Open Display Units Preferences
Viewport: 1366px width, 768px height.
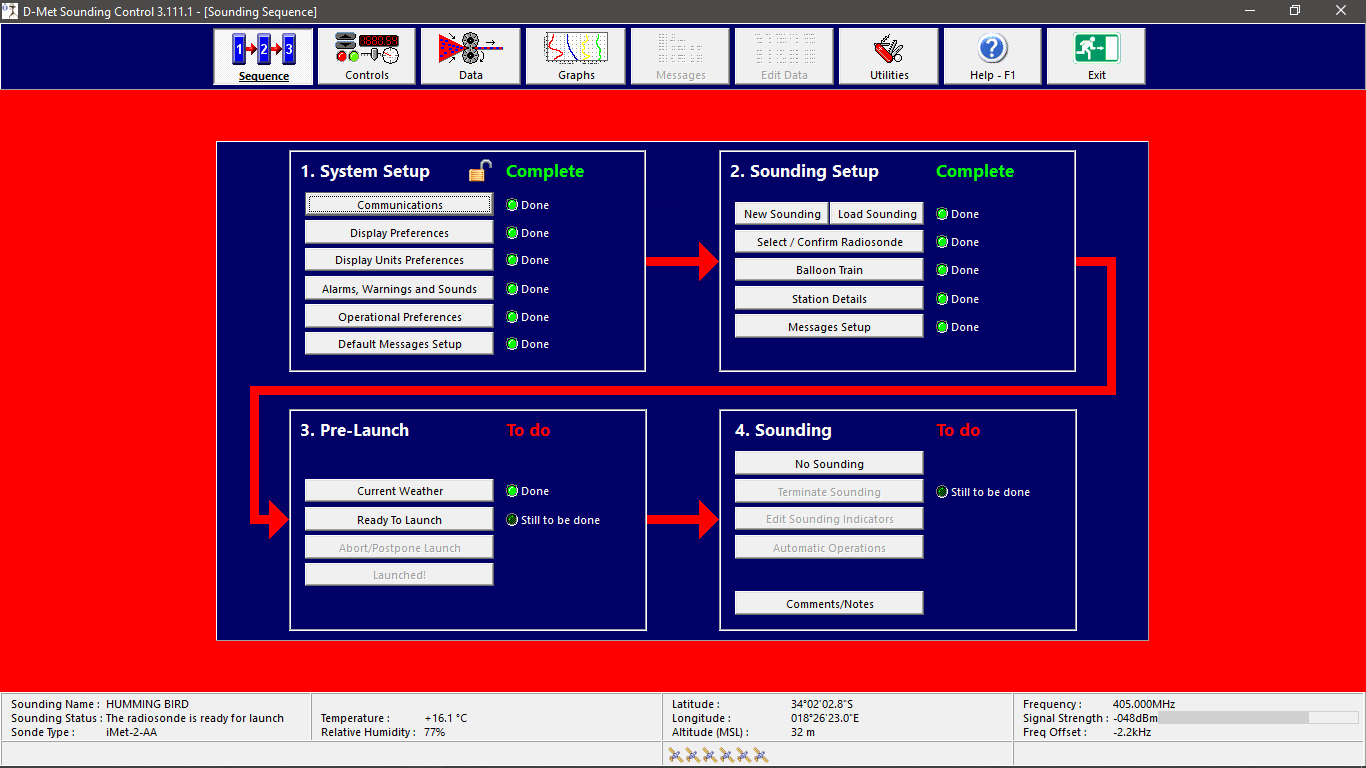pos(399,260)
